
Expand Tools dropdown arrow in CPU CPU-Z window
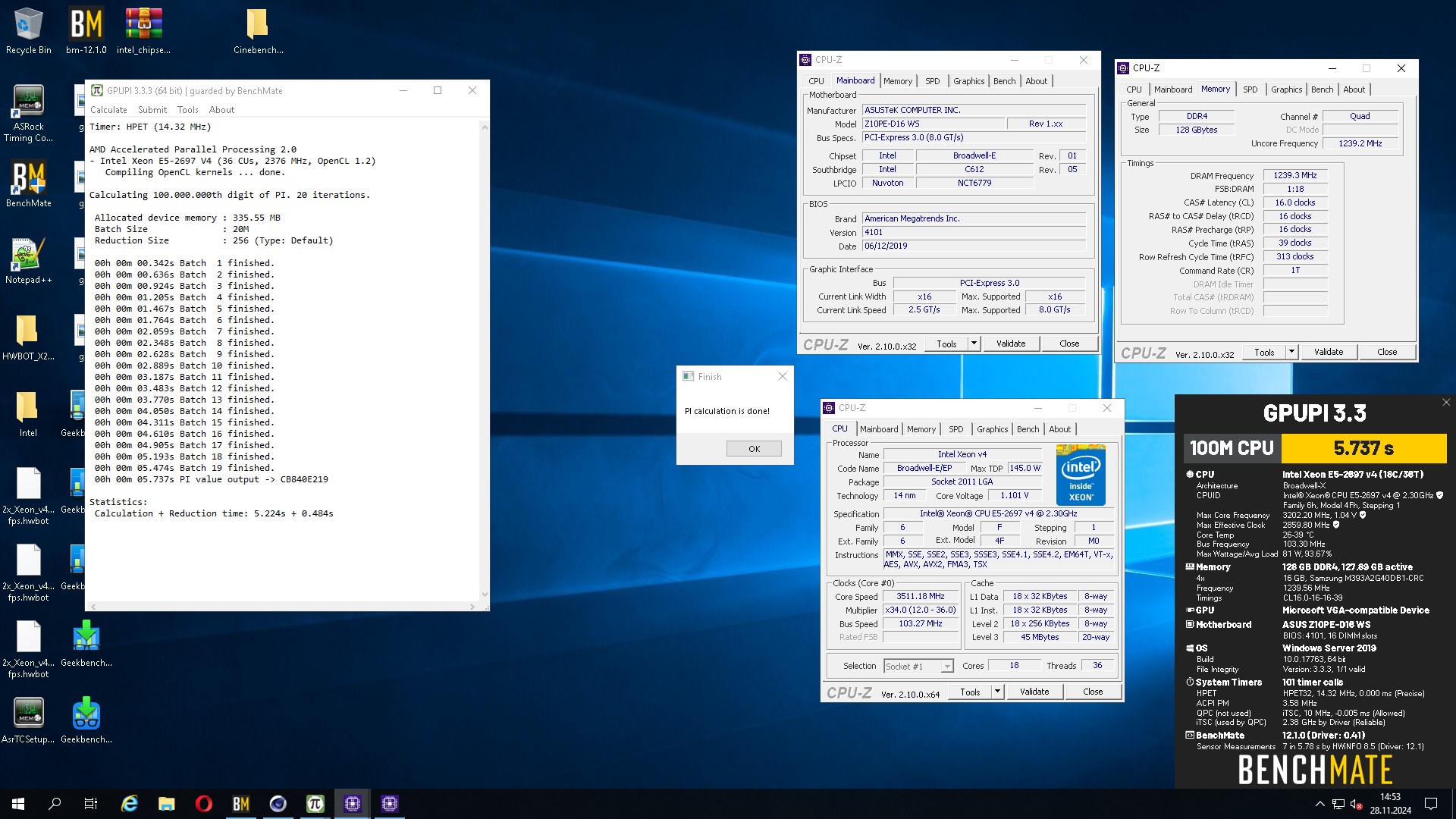(998, 692)
